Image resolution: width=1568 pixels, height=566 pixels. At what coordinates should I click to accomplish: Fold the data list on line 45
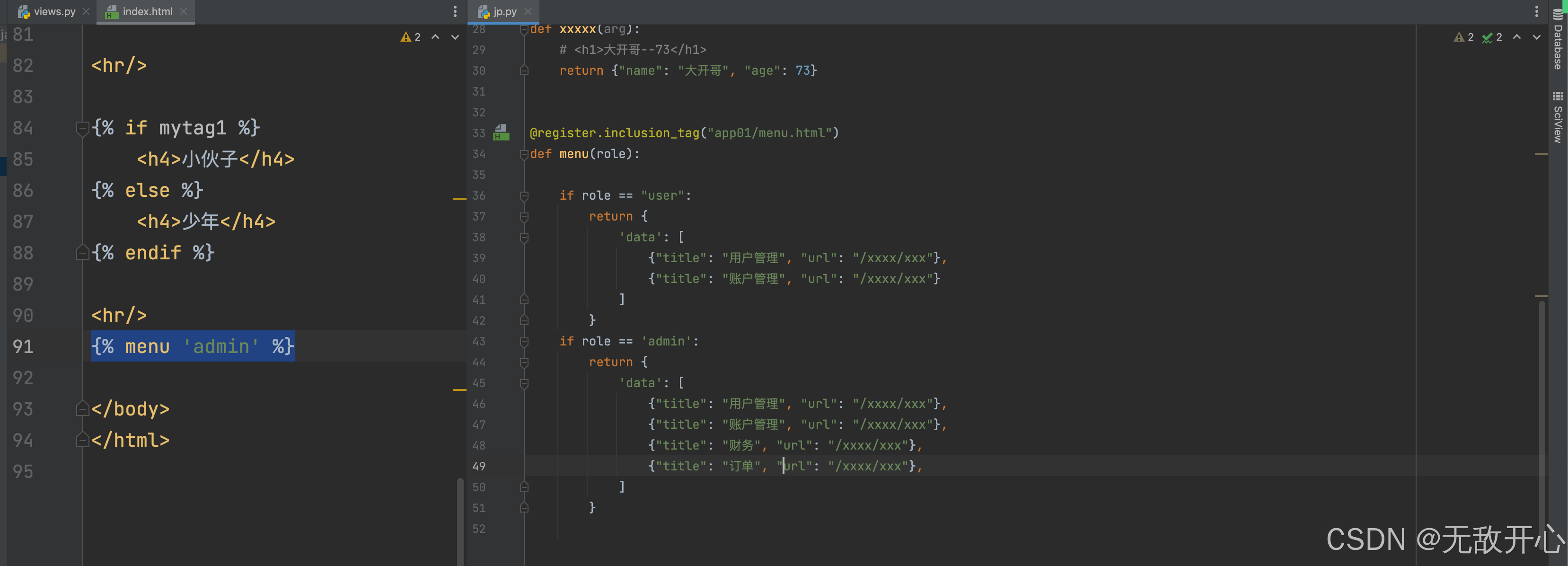(523, 383)
